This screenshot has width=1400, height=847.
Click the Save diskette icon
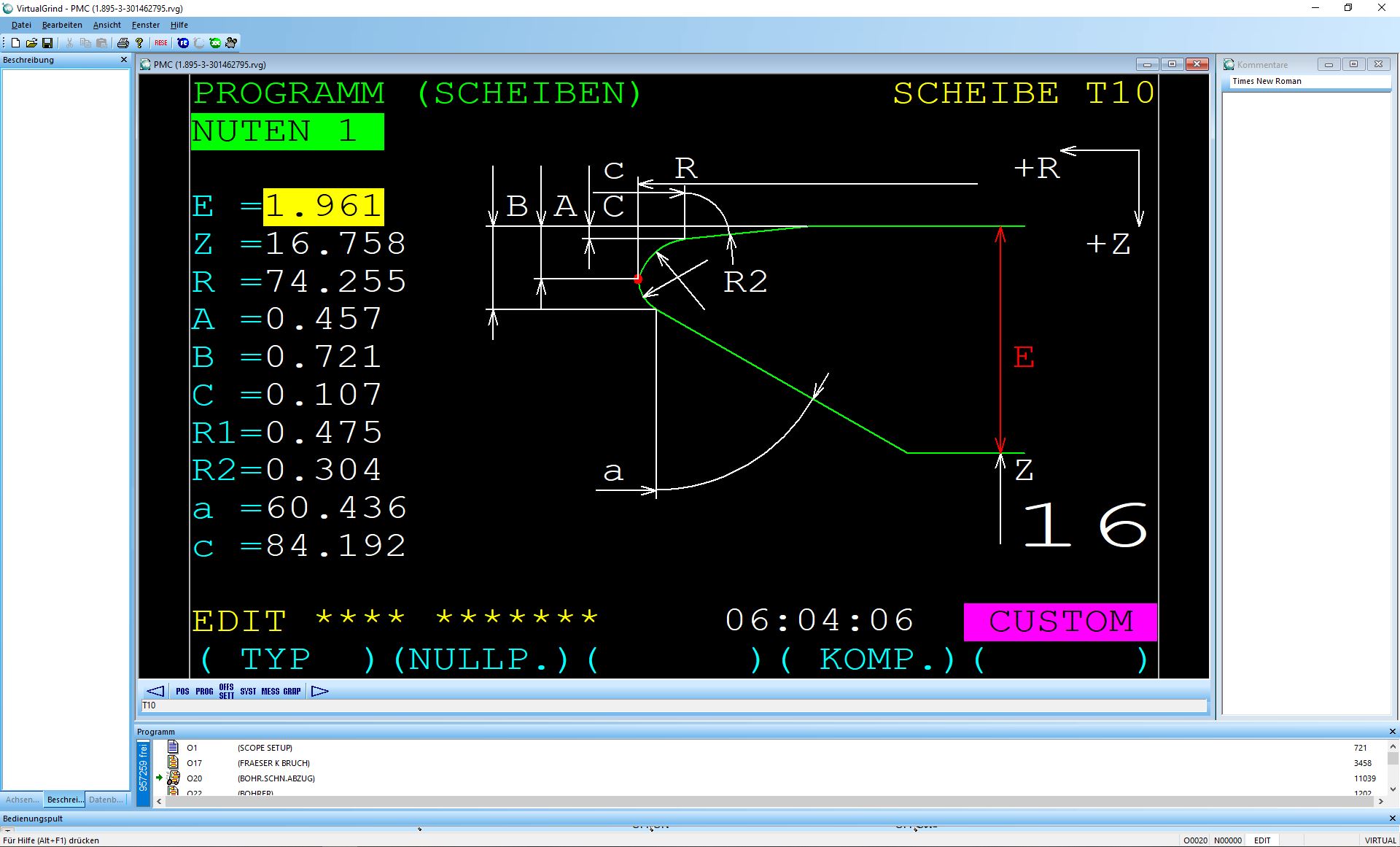tap(47, 43)
